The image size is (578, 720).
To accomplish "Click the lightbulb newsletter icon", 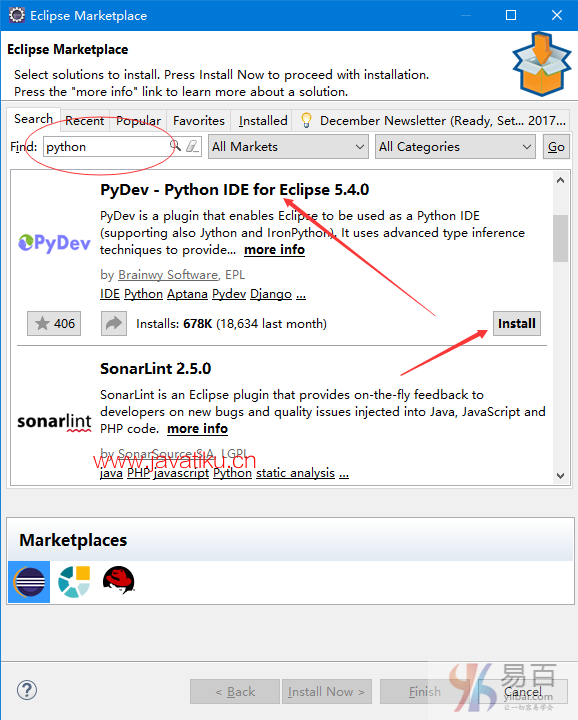I will pos(306,120).
